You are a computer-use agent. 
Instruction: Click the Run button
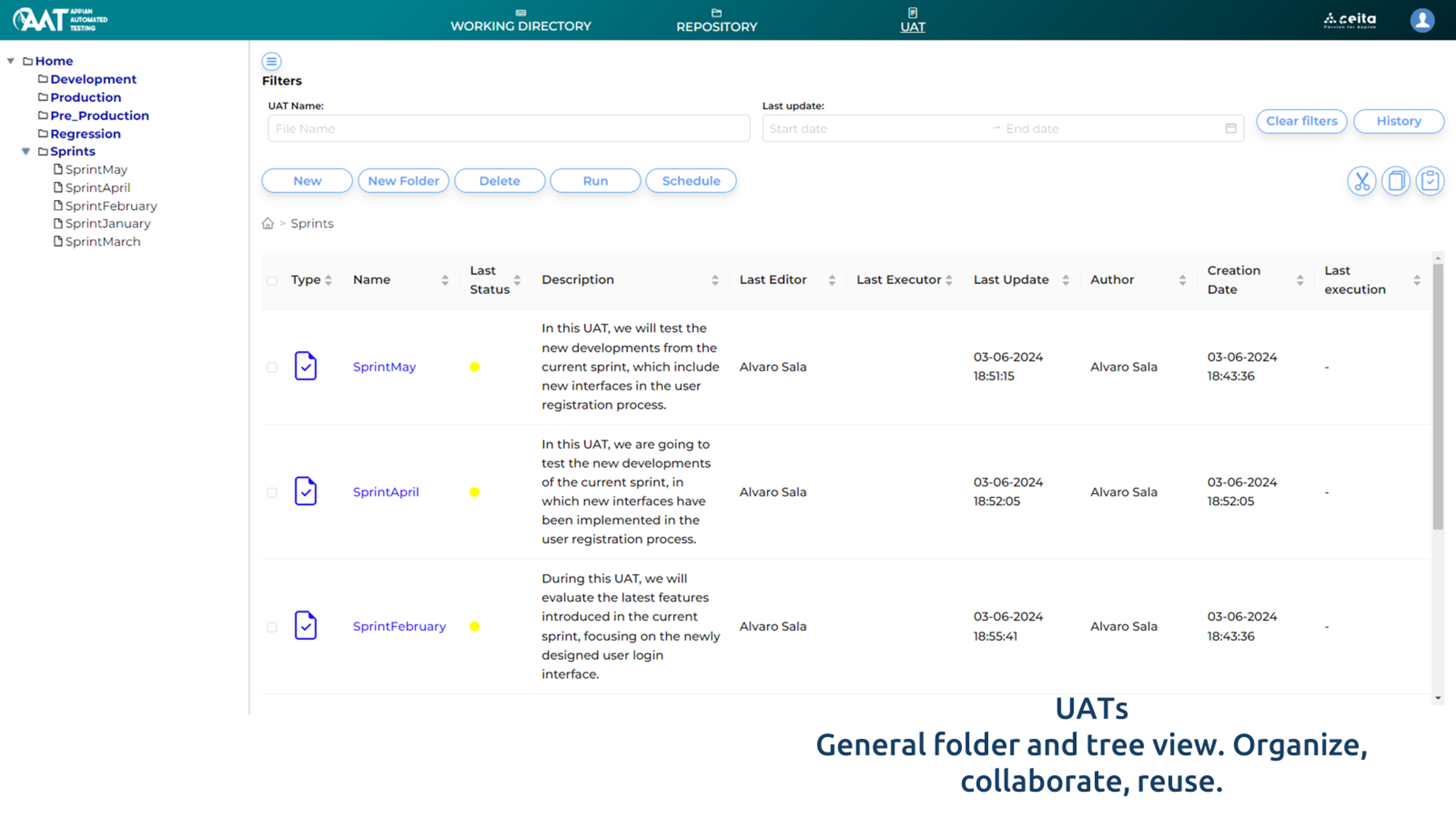coord(596,181)
